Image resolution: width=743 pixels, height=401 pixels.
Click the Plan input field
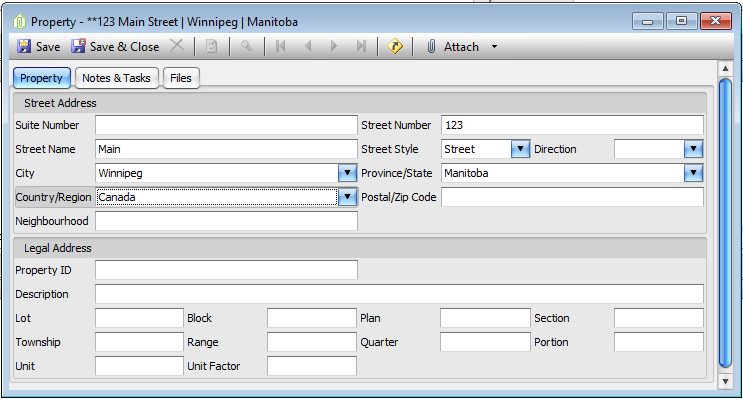(485, 318)
